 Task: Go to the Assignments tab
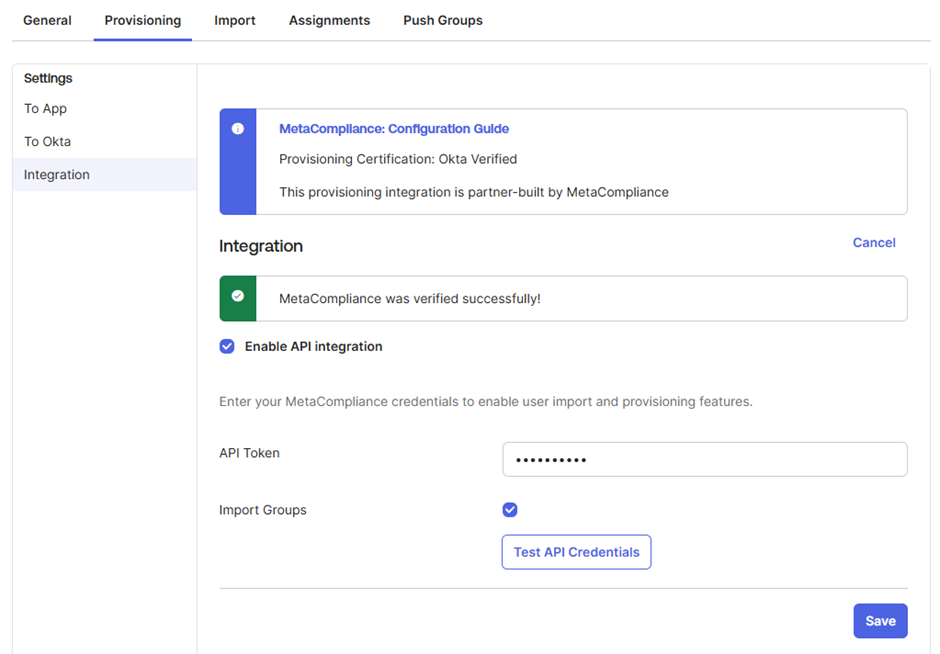[329, 20]
